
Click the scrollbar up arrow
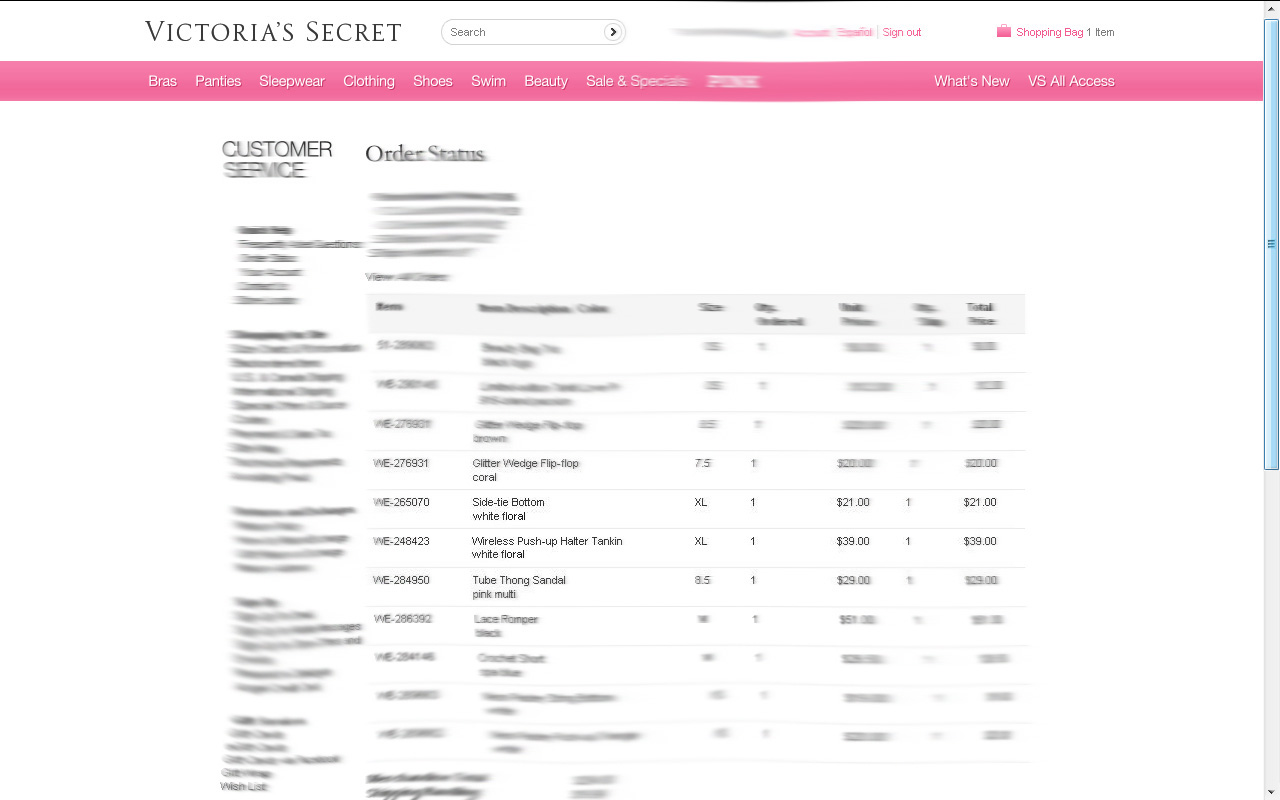tap(1271, 8)
